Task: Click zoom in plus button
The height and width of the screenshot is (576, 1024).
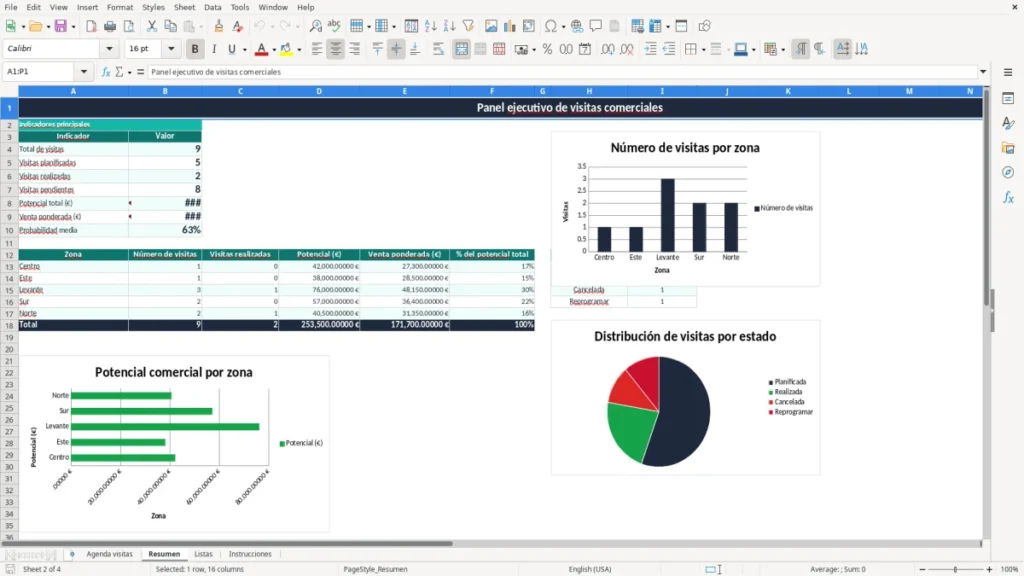Action: tap(989, 569)
